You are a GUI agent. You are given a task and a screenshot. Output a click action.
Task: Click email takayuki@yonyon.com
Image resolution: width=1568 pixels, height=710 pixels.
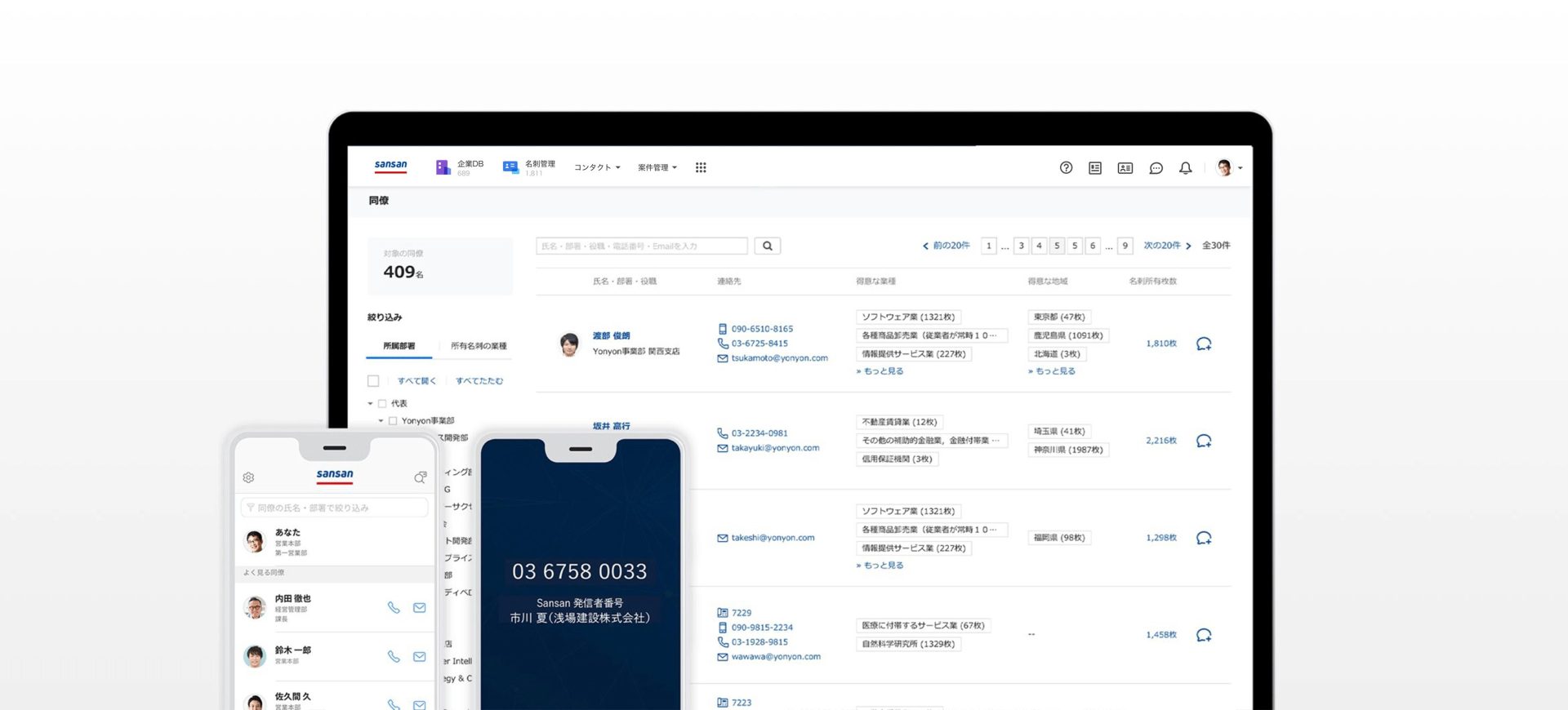pyautogui.click(x=775, y=448)
